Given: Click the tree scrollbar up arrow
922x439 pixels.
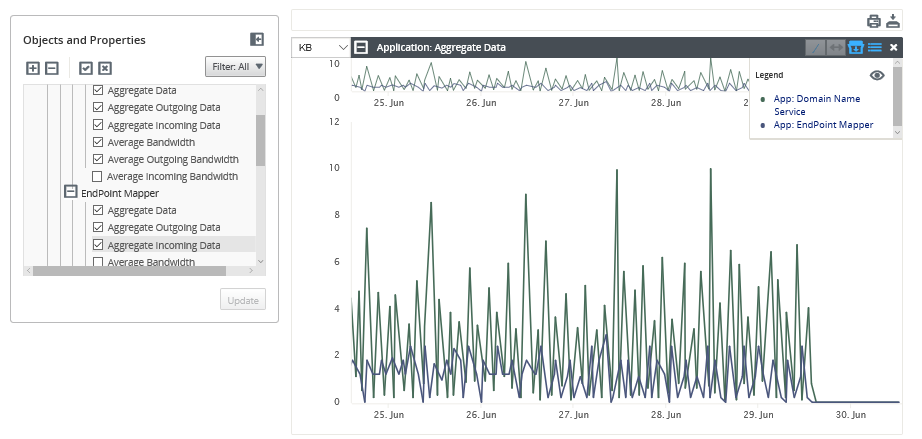Looking at the screenshot, I should (x=260, y=90).
